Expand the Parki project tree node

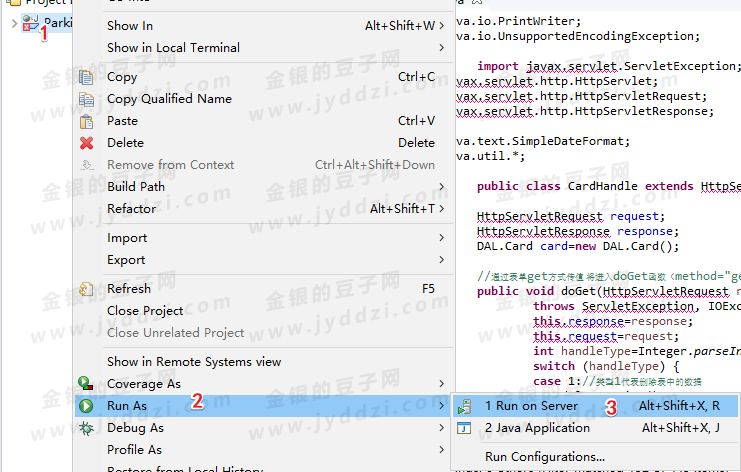click(14, 23)
